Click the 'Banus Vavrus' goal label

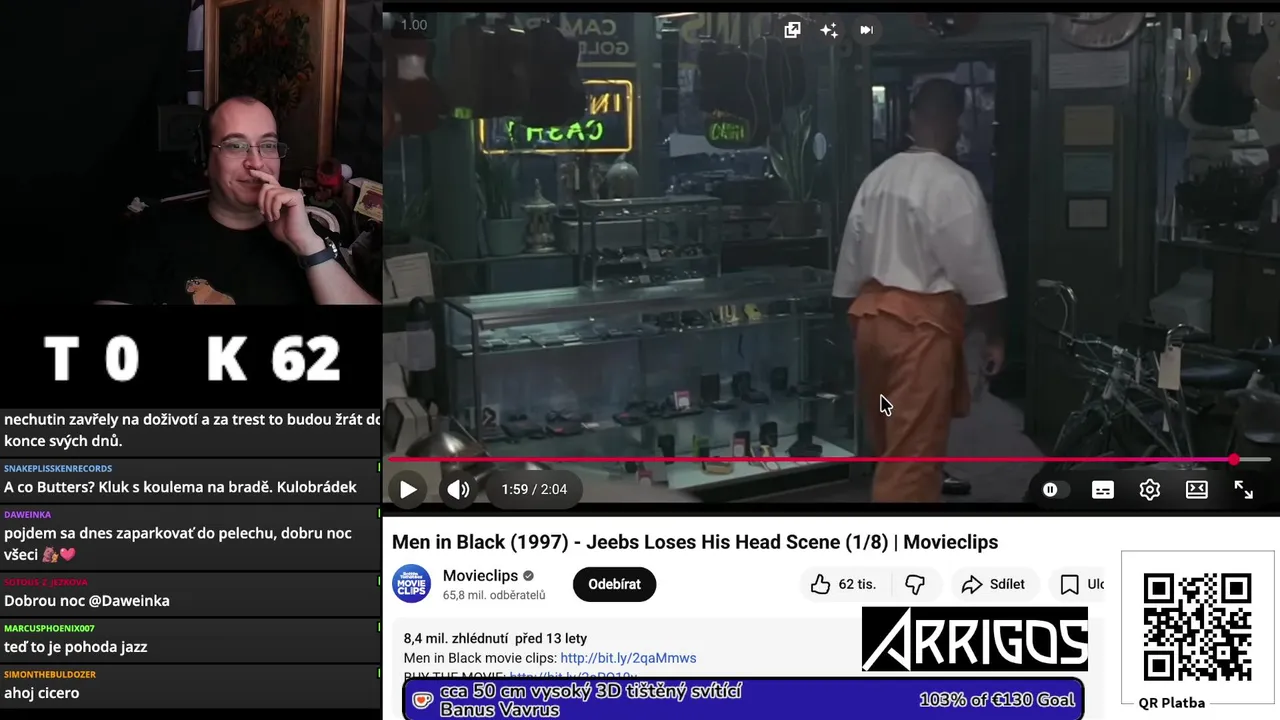click(499, 710)
